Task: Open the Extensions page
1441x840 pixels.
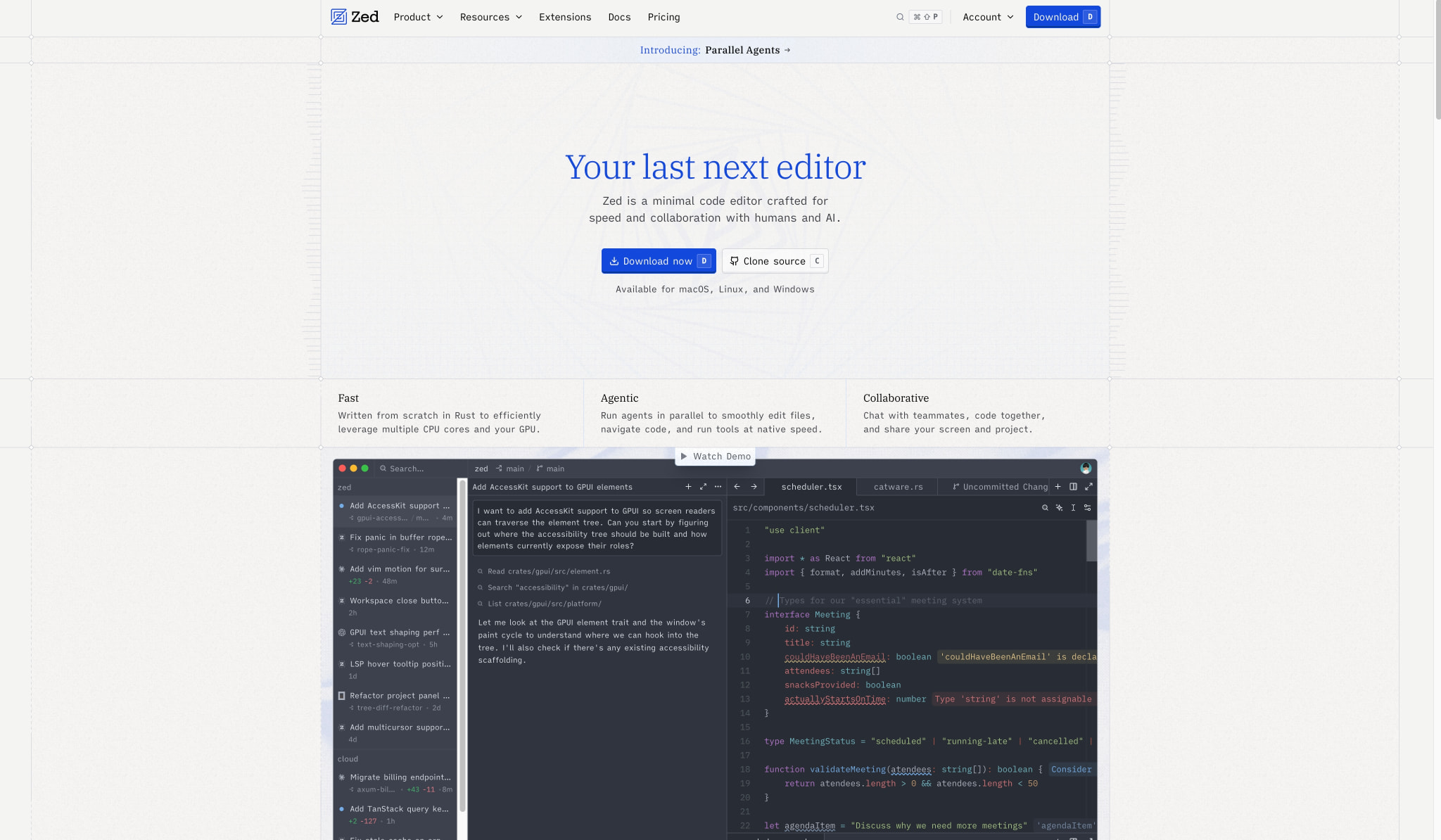Action: pyautogui.click(x=565, y=17)
